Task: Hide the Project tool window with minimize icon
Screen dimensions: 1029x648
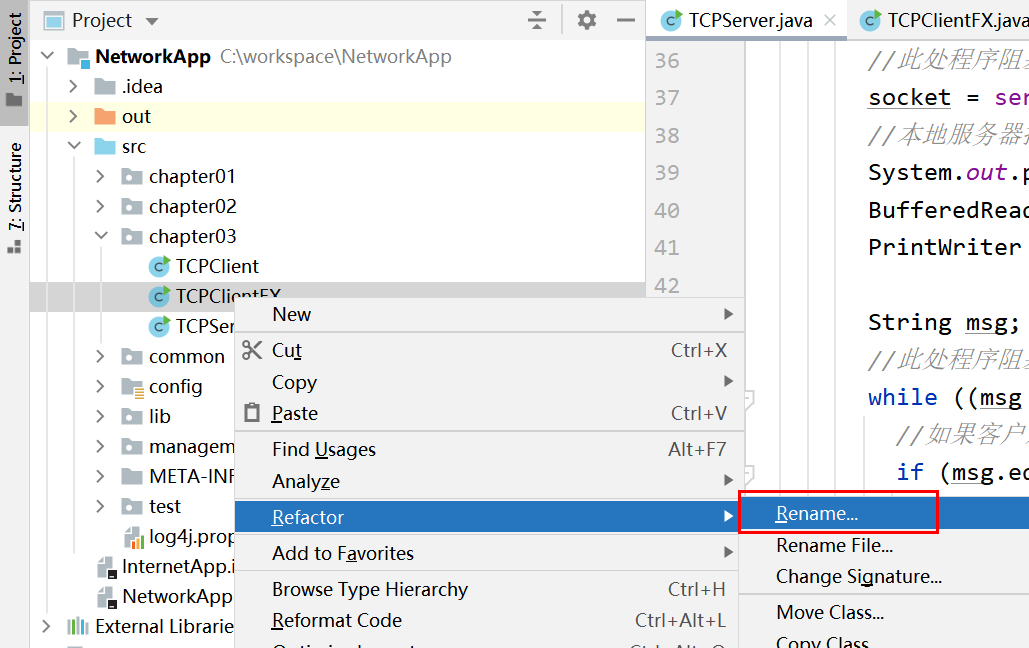Action: [x=626, y=20]
